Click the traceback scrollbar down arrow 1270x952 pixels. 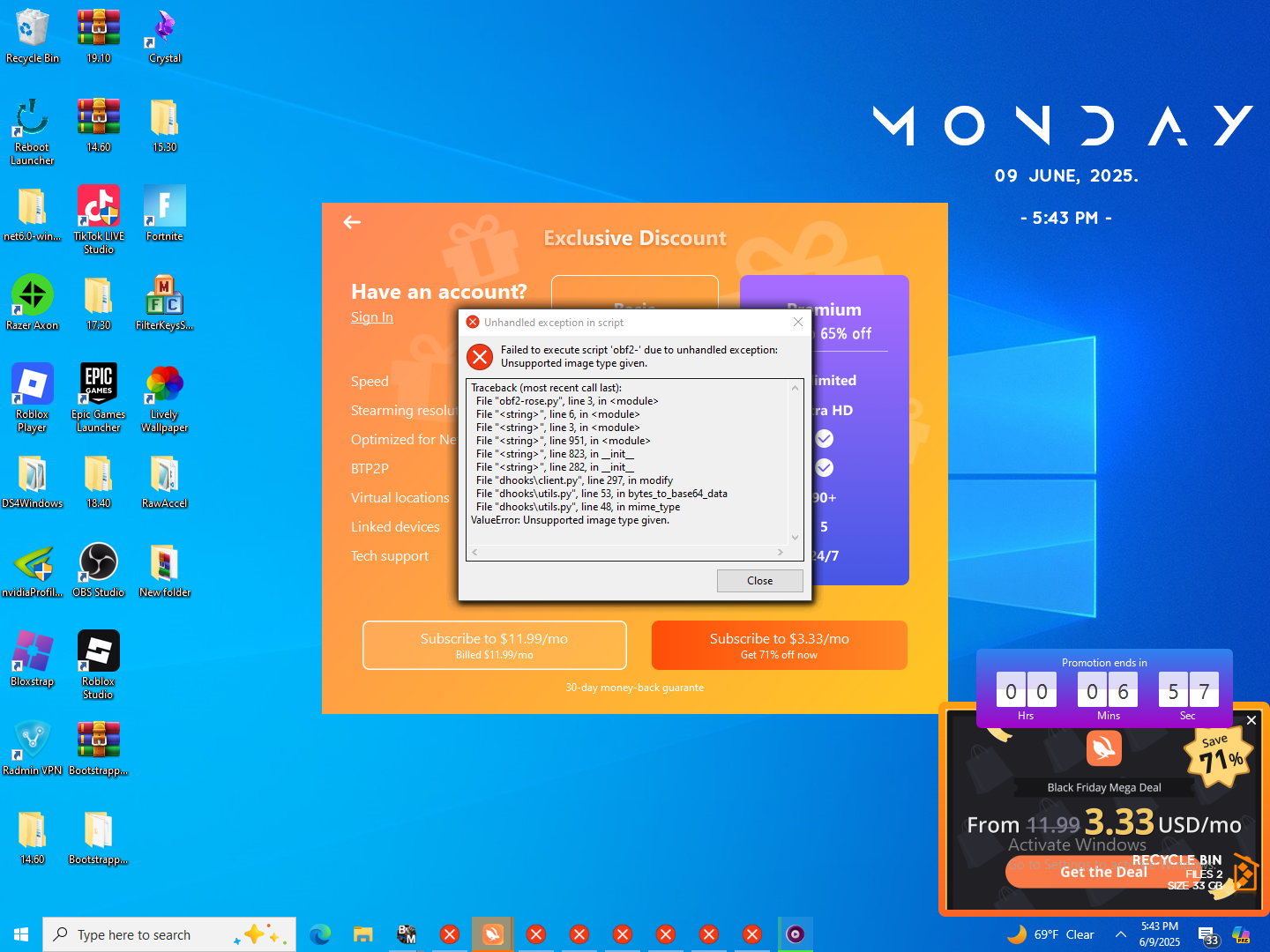coord(795,537)
